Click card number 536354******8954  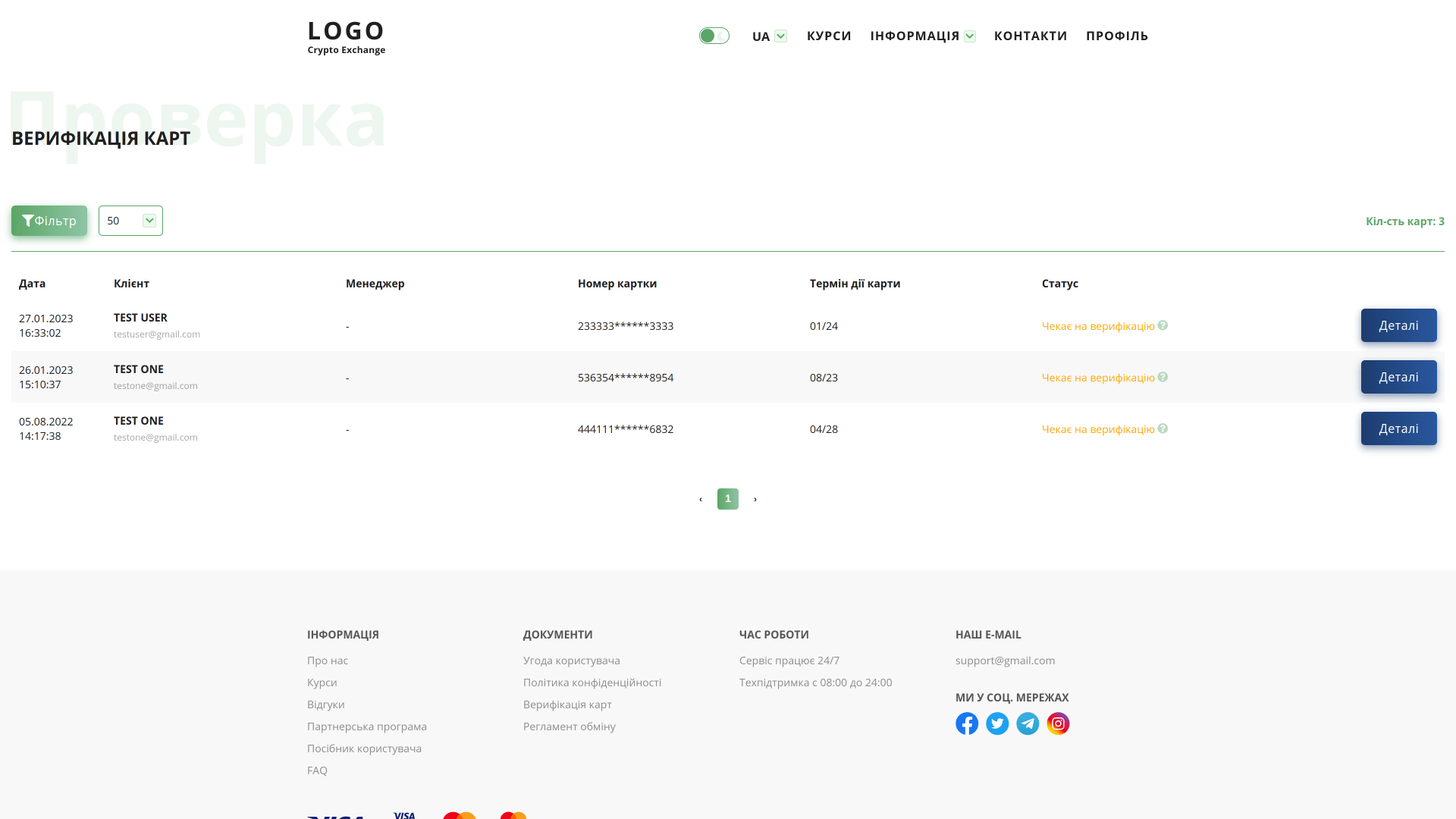click(626, 378)
